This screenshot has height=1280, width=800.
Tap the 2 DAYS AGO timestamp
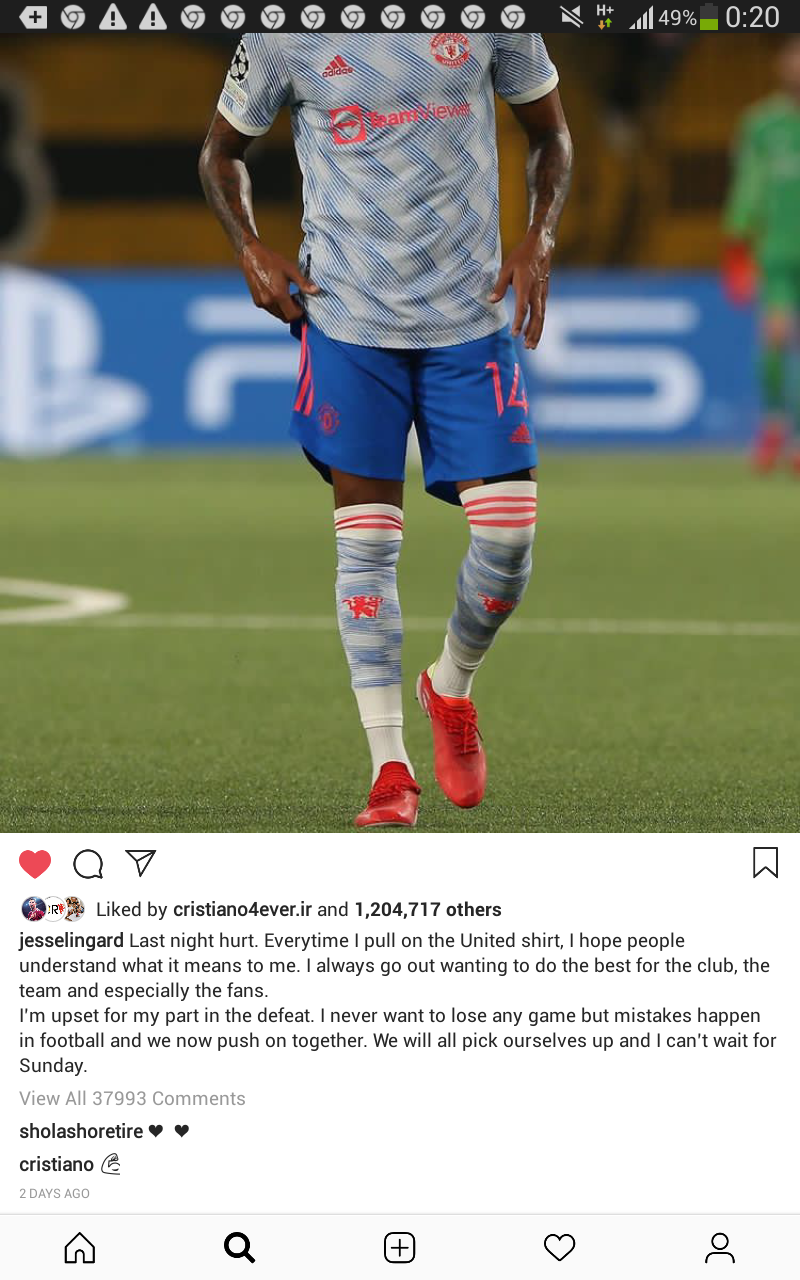point(54,1194)
